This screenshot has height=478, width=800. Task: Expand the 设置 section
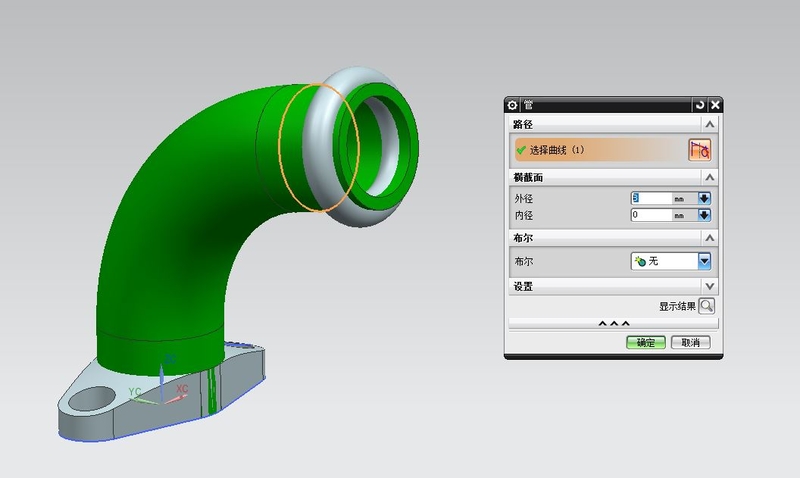tap(709, 286)
